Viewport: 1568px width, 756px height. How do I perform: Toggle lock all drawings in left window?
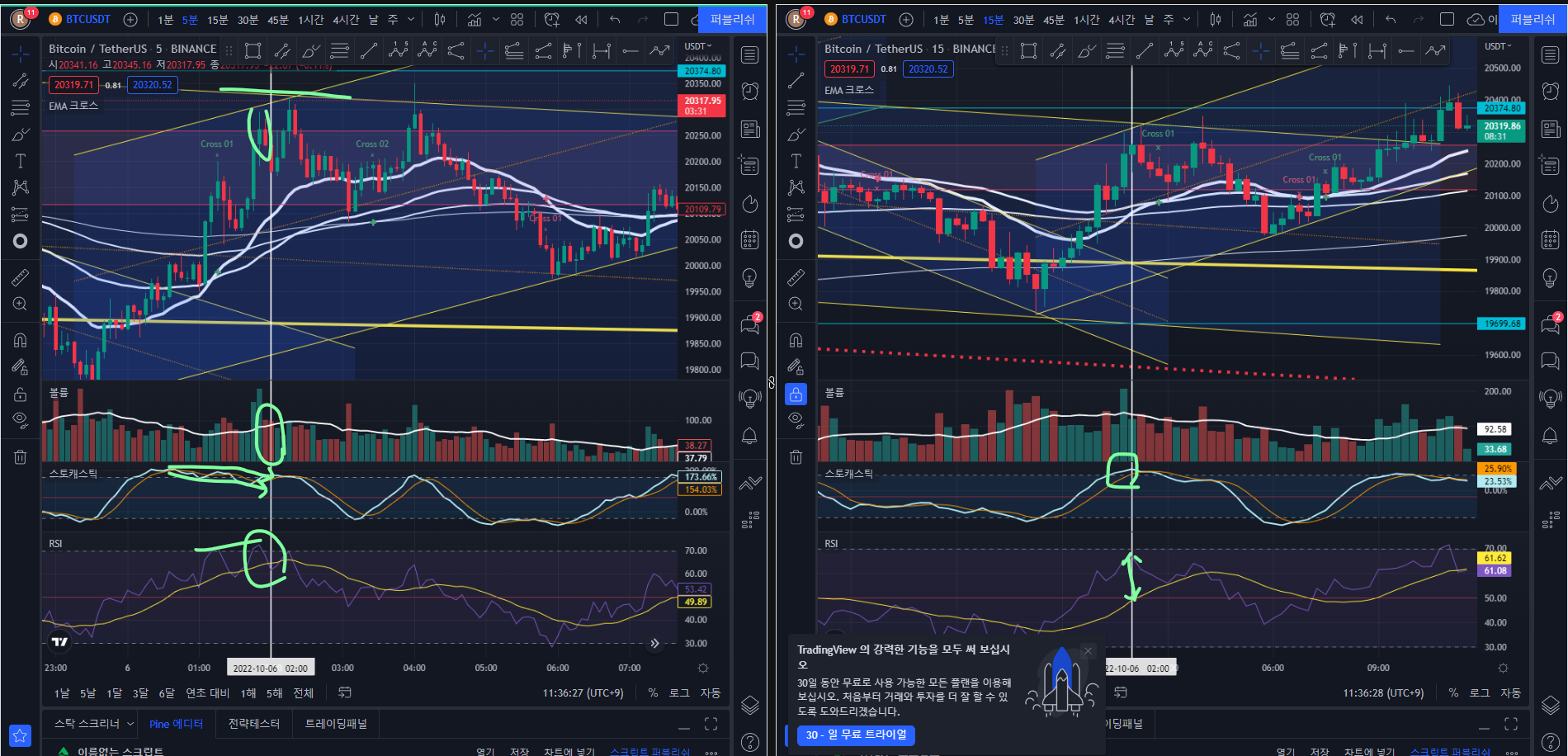(x=21, y=394)
